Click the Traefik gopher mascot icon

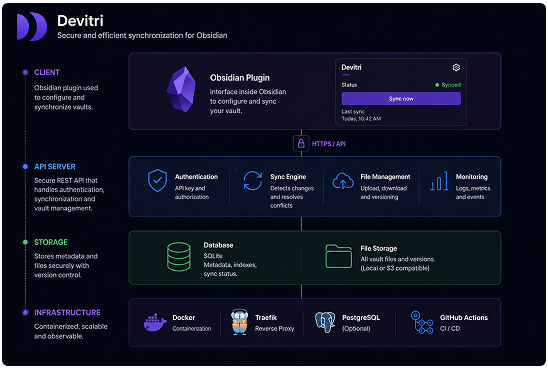[239, 322]
